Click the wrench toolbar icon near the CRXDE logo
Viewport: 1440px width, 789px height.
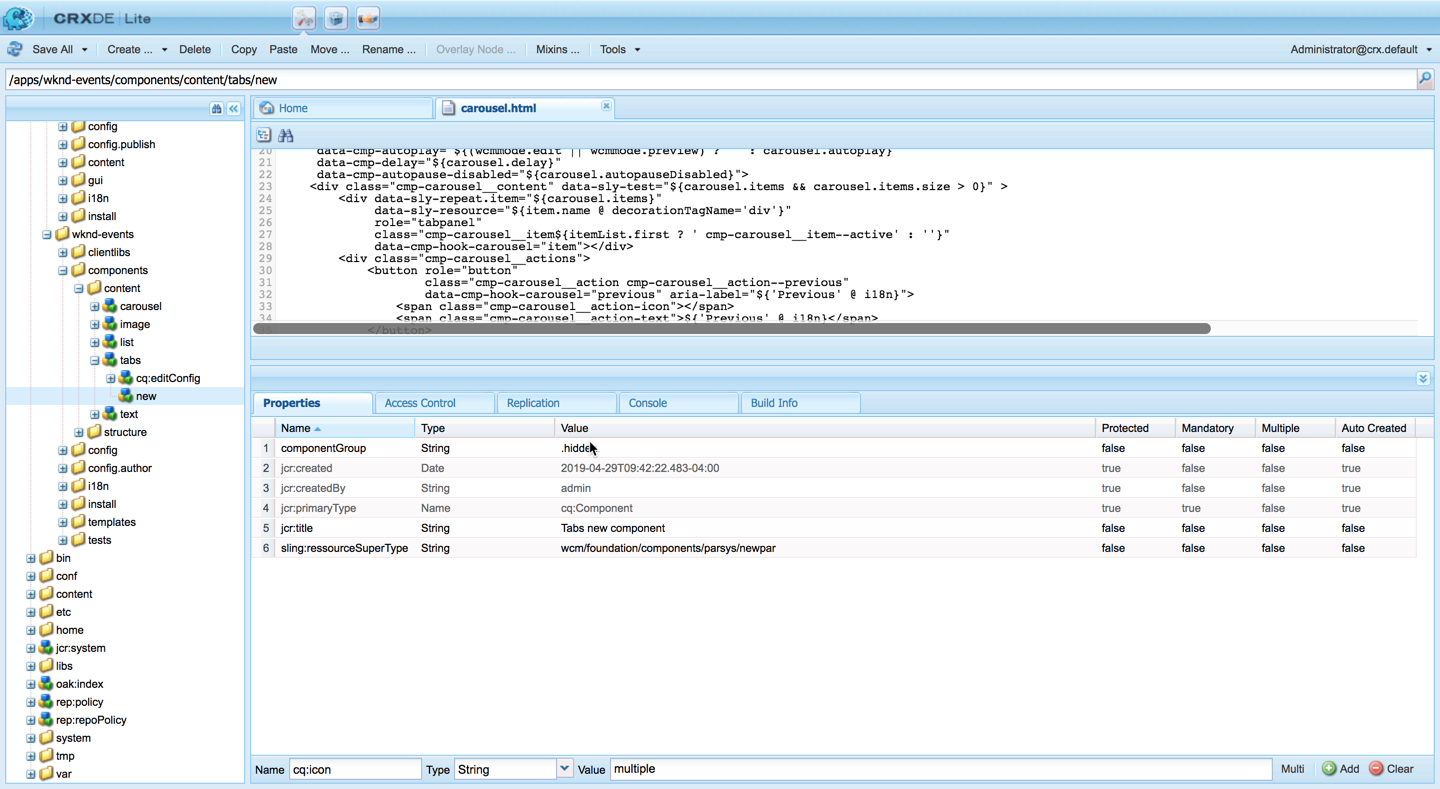[x=304, y=17]
